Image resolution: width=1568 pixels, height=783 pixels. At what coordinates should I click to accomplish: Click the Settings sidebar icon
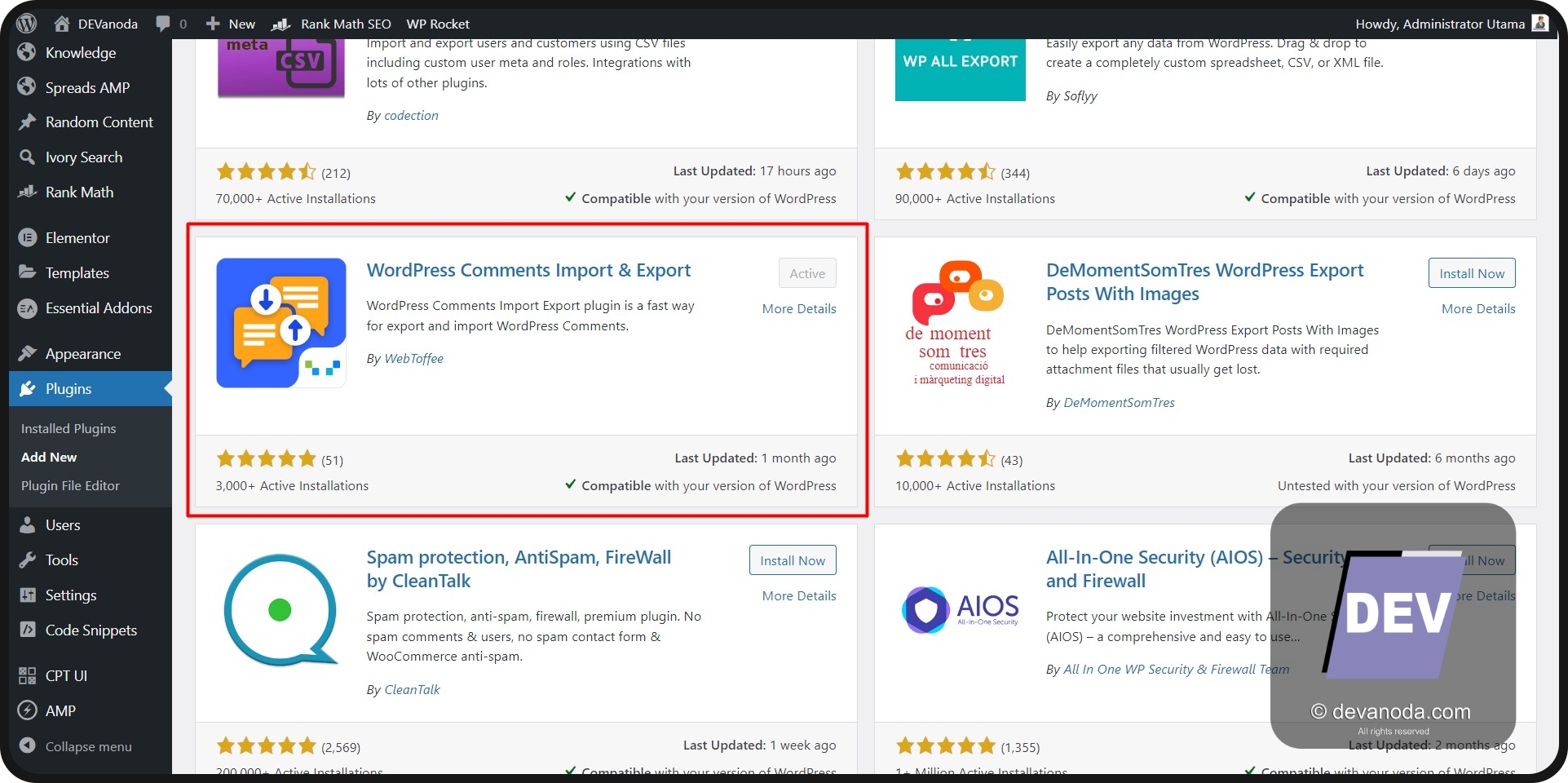pos(27,595)
